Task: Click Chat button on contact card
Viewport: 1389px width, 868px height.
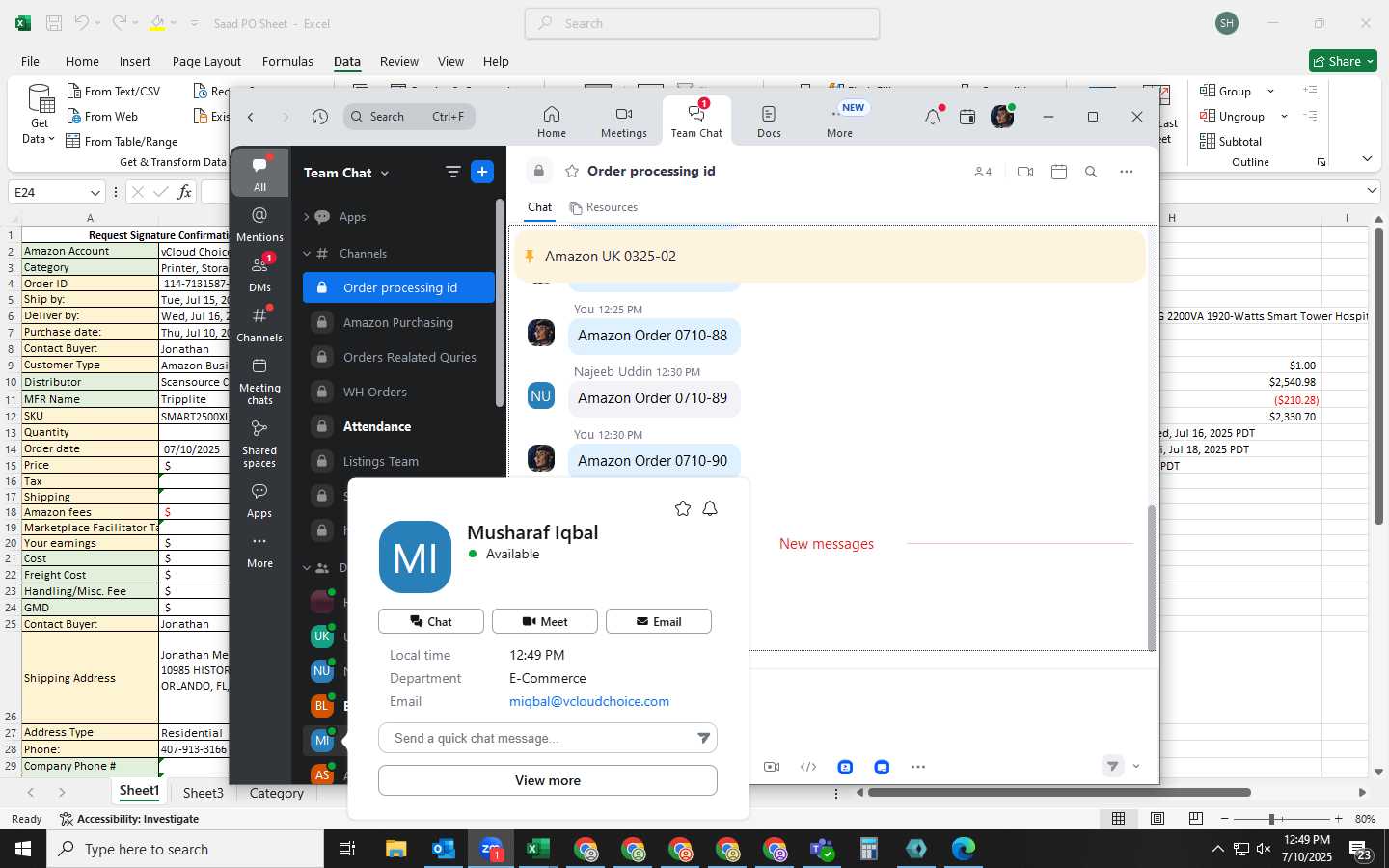Action: pyautogui.click(x=431, y=621)
